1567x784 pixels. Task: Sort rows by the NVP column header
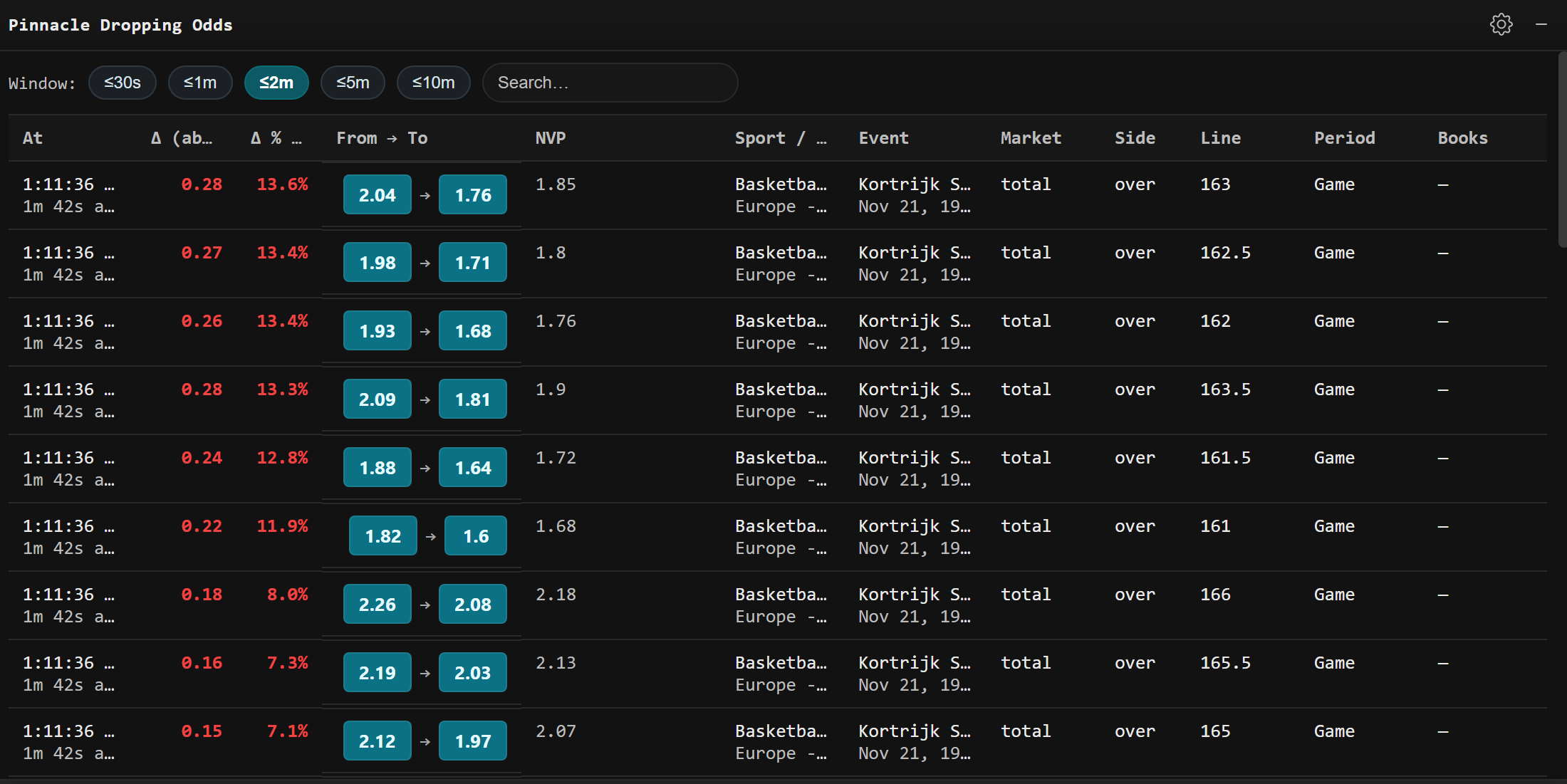550,137
